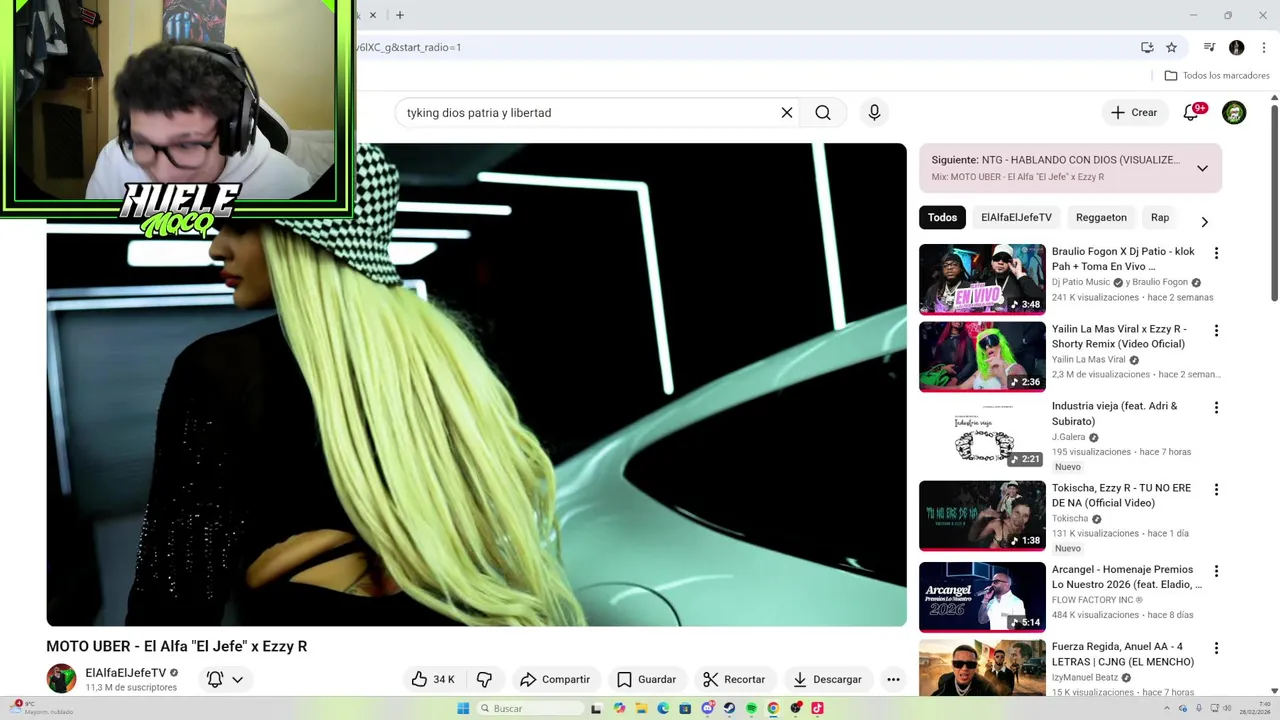Click the Descargar download button
The image size is (1280, 720).
click(x=826, y=679)
